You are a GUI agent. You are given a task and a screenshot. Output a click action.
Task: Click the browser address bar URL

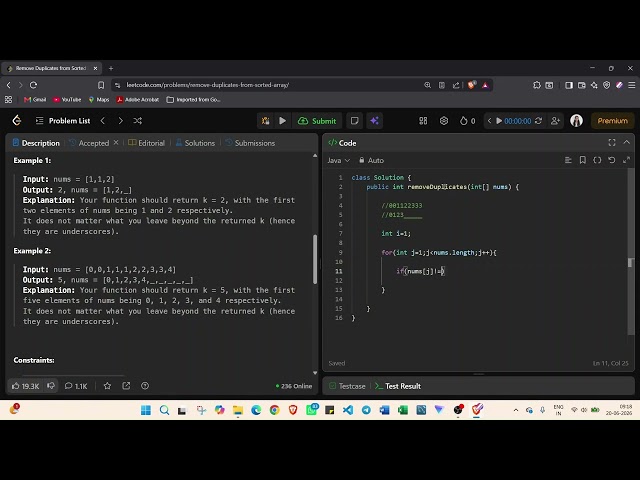pos(207,85)
